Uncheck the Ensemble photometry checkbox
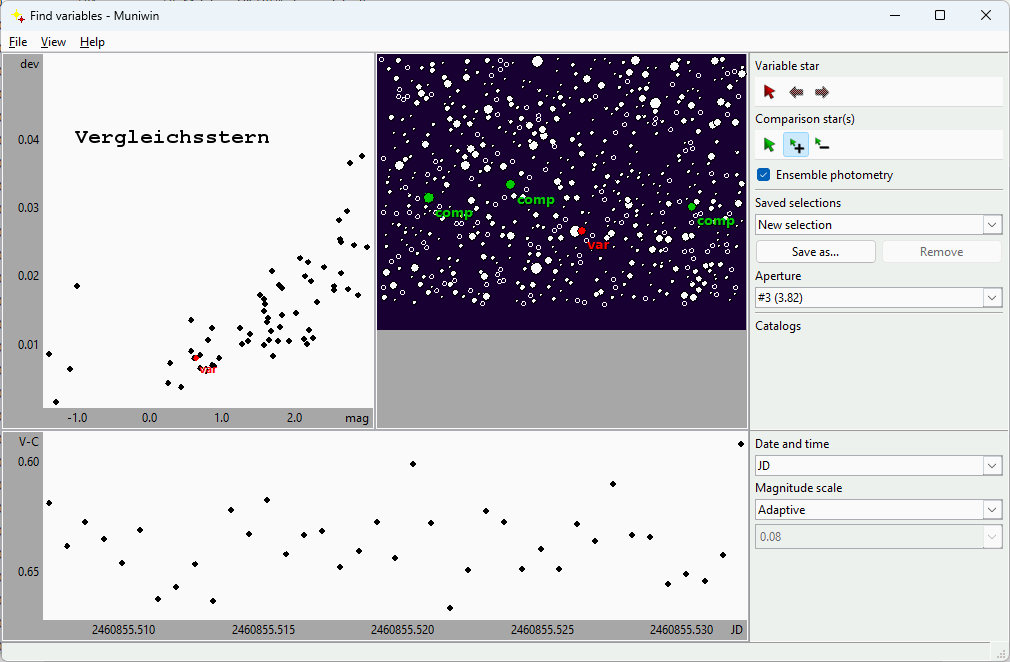The image size is (1010, 662). point(764,175)
